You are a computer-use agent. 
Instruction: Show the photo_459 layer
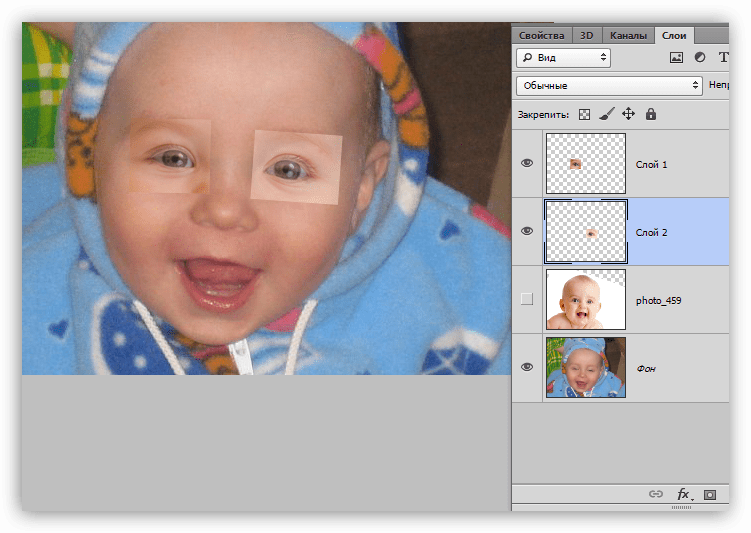pos(527,299)
